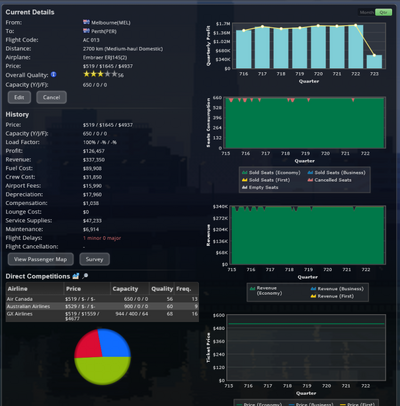Viewport: 400px width, 406px height.
Task: Click flight code AC 013
Action: pos(91,40)
